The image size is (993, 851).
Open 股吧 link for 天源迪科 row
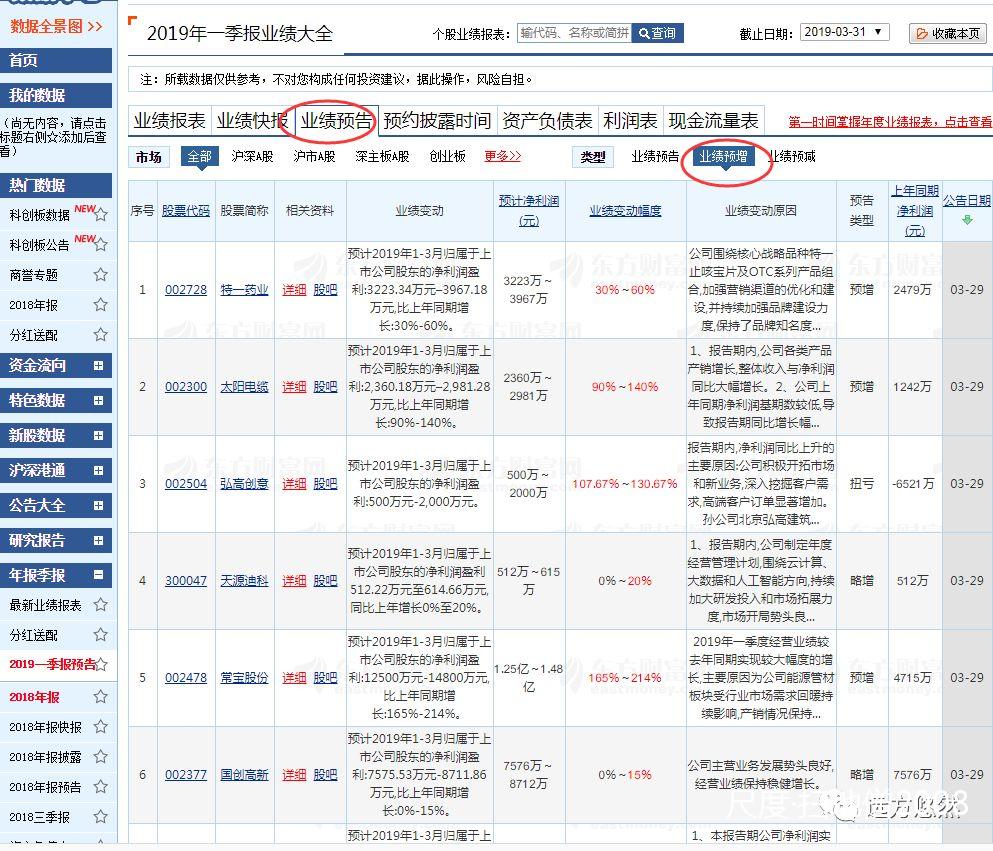pyautogui.click(x=326, y=580)
